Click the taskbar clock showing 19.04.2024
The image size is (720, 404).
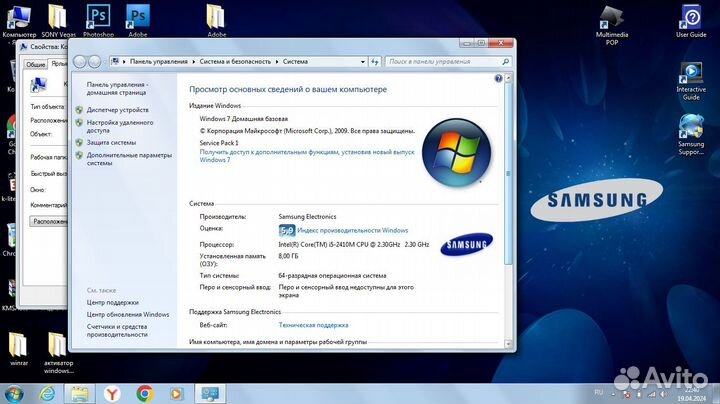coord(692,394)
